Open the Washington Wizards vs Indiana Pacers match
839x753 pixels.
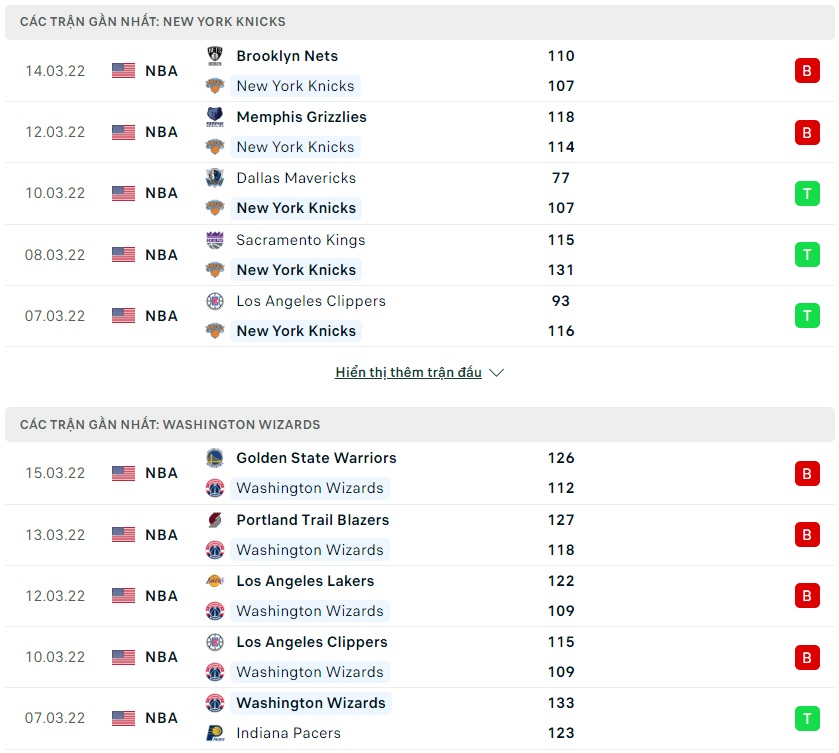click(420, 718)
